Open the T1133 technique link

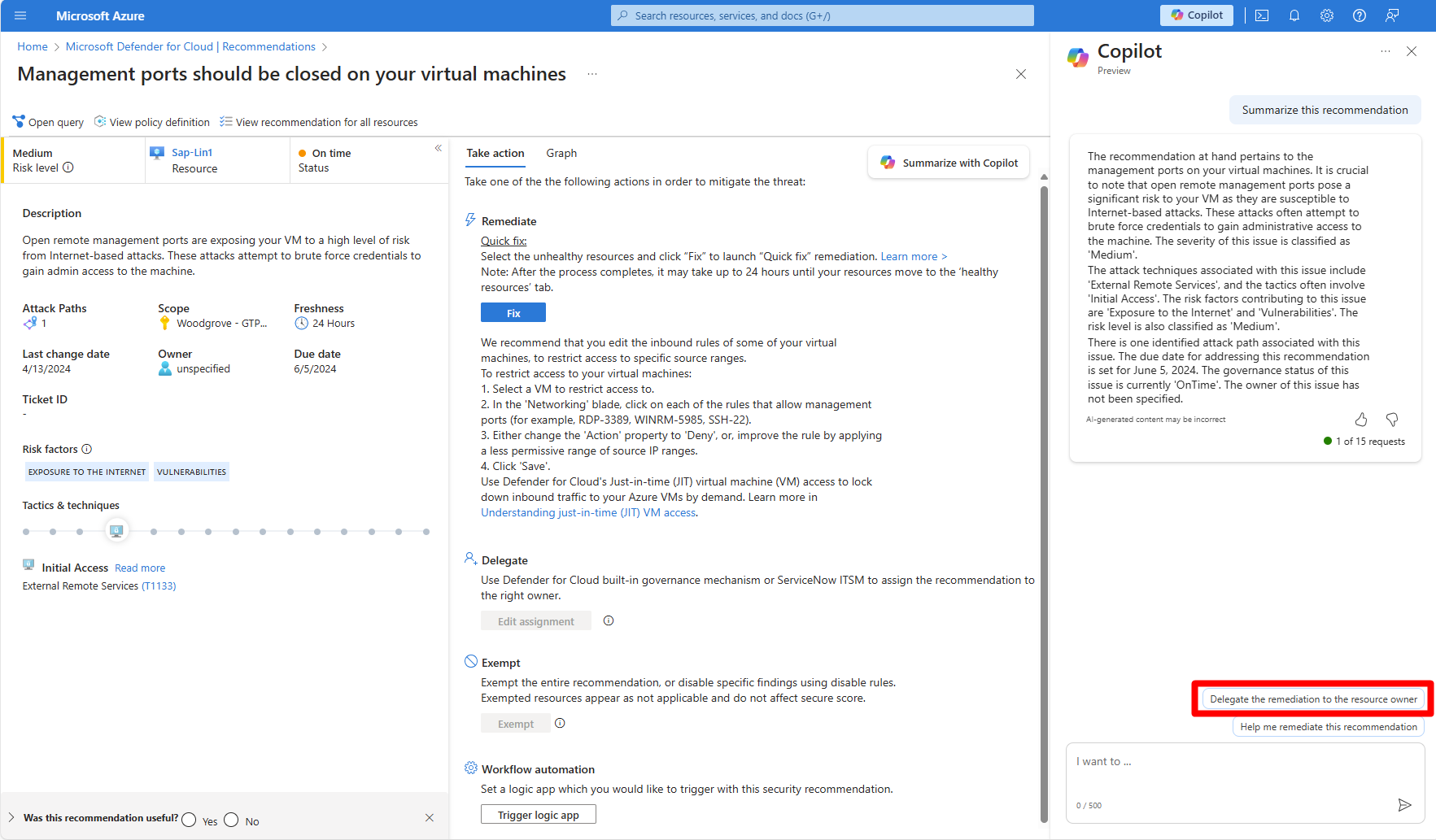(x=159, y=585)
